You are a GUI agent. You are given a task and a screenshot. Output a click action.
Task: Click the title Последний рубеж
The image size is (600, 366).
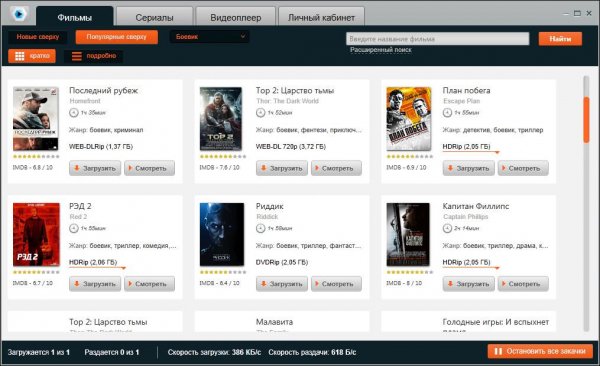(x=103, y=91)
